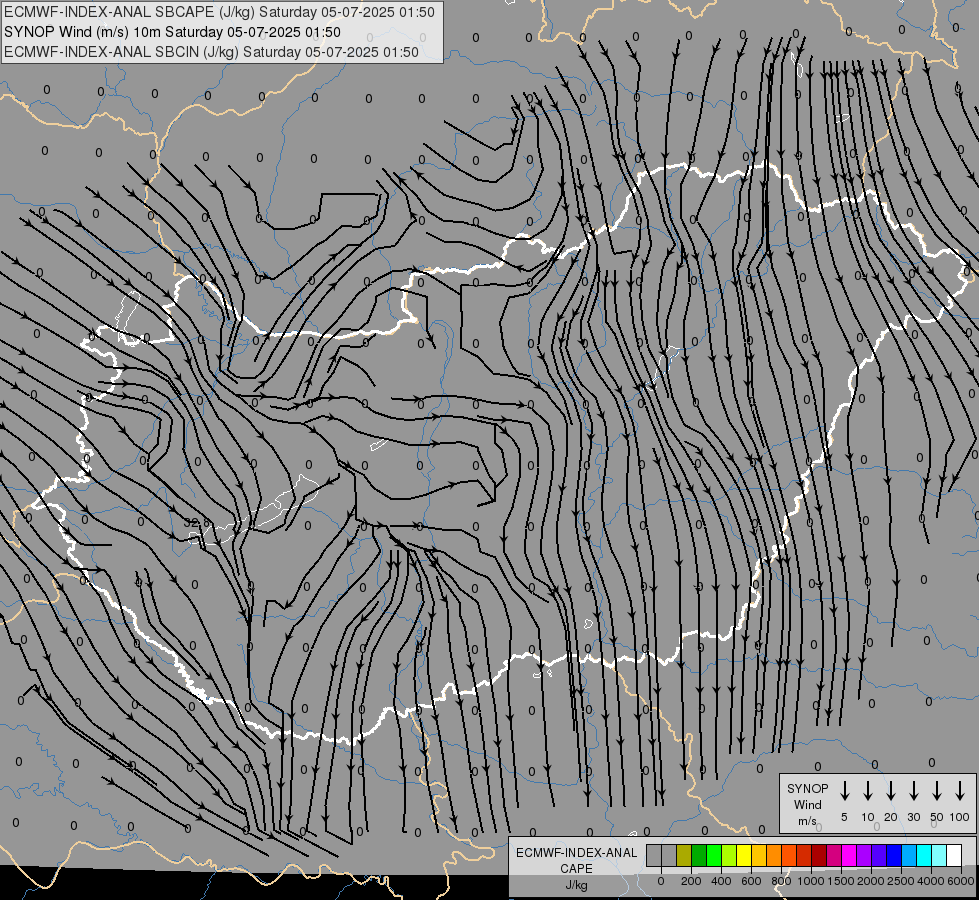Click the SBCIN title line in header
Image resolution: width=979 pixels, height=900 pixels.
211,52
